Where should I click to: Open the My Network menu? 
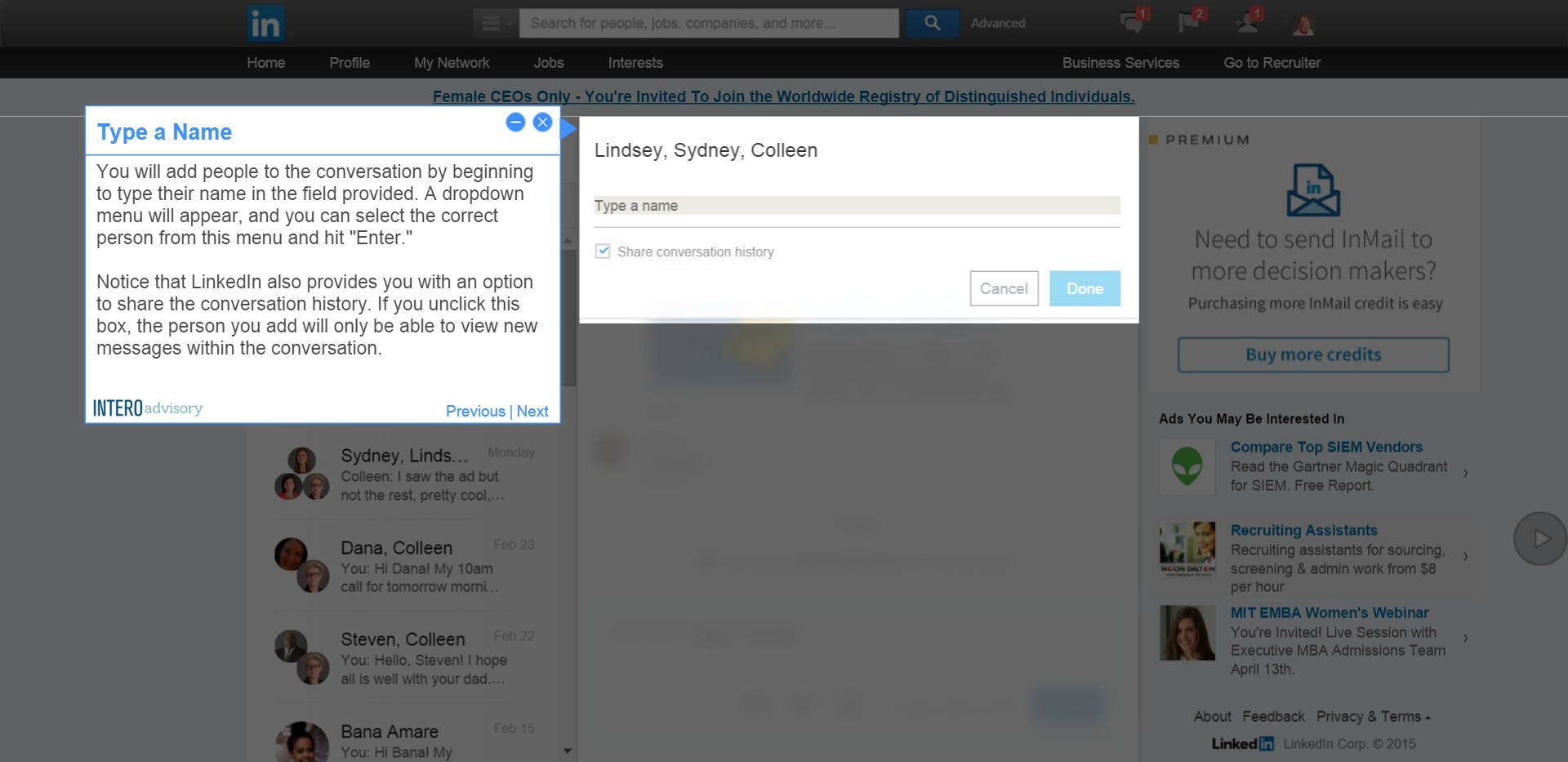pos(452,63)
